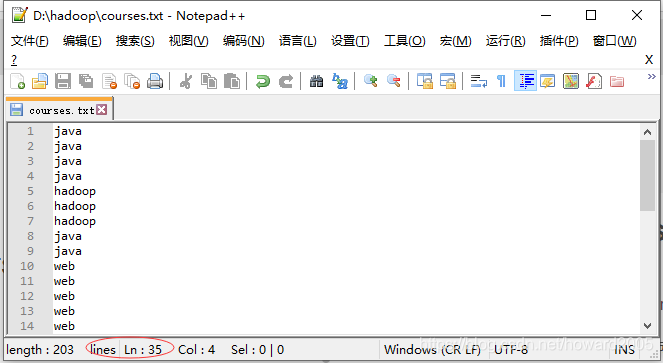Close document using X at menu bar end
This screenshot has height=363, width=663.
[x=649, y=60]
